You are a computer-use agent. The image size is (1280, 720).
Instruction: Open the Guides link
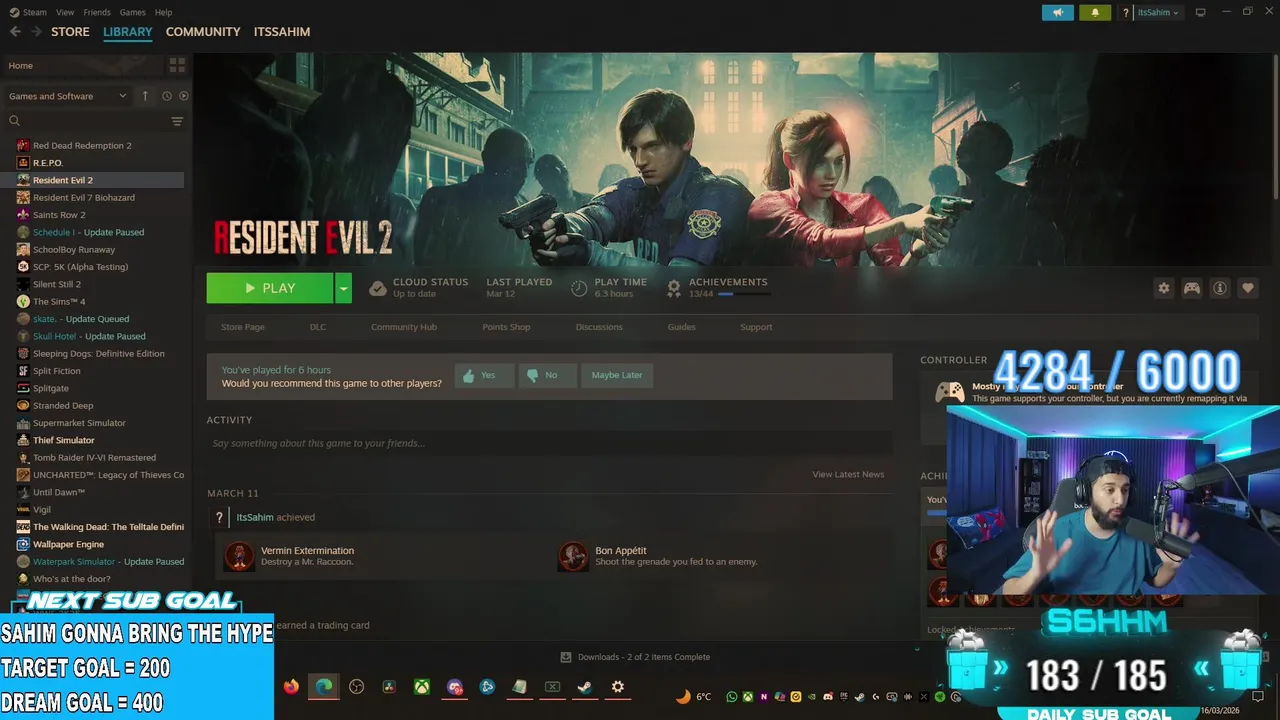[681, 327]
